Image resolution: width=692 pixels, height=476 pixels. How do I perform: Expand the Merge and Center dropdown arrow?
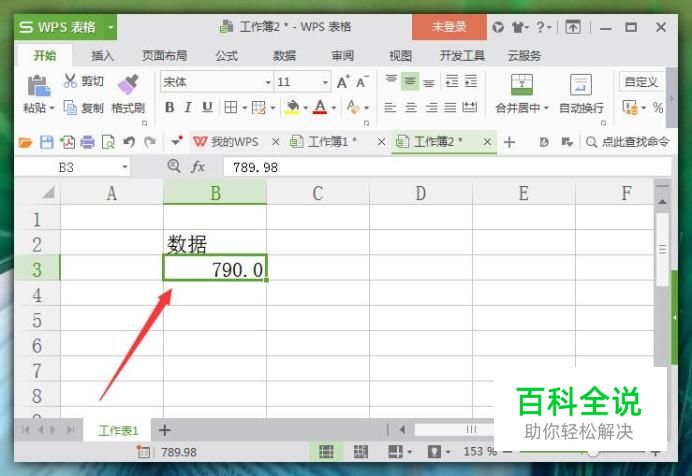click(546, 108)
